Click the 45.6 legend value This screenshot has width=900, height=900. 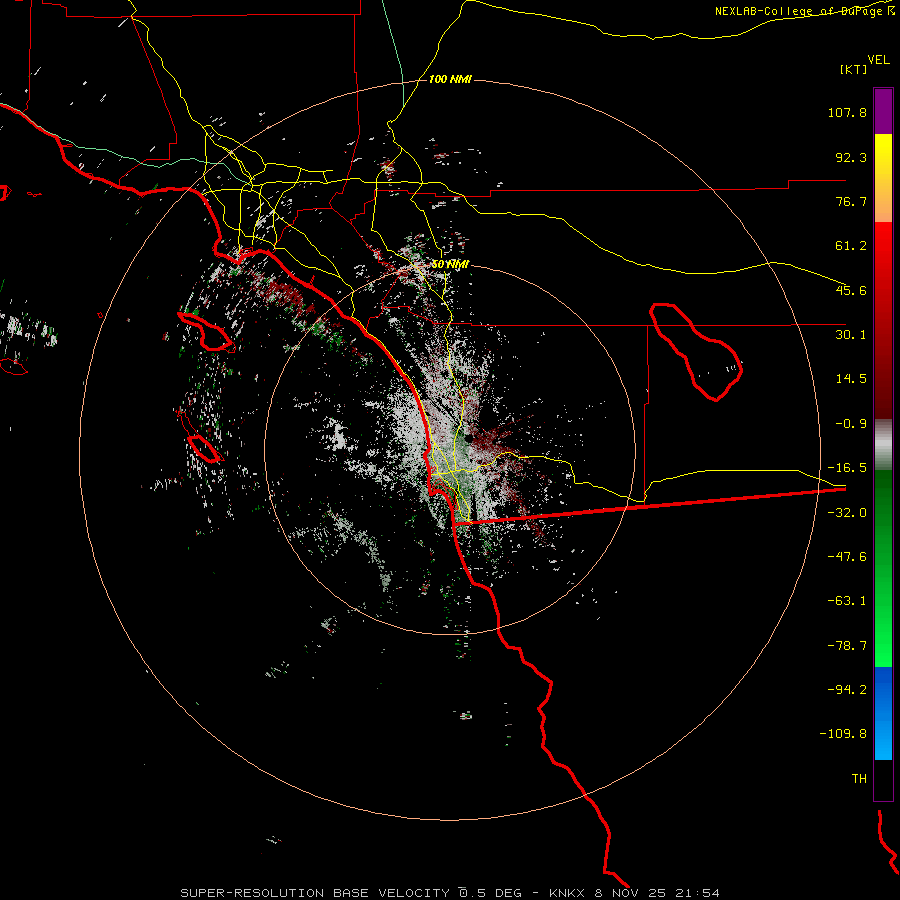(851, 290)
